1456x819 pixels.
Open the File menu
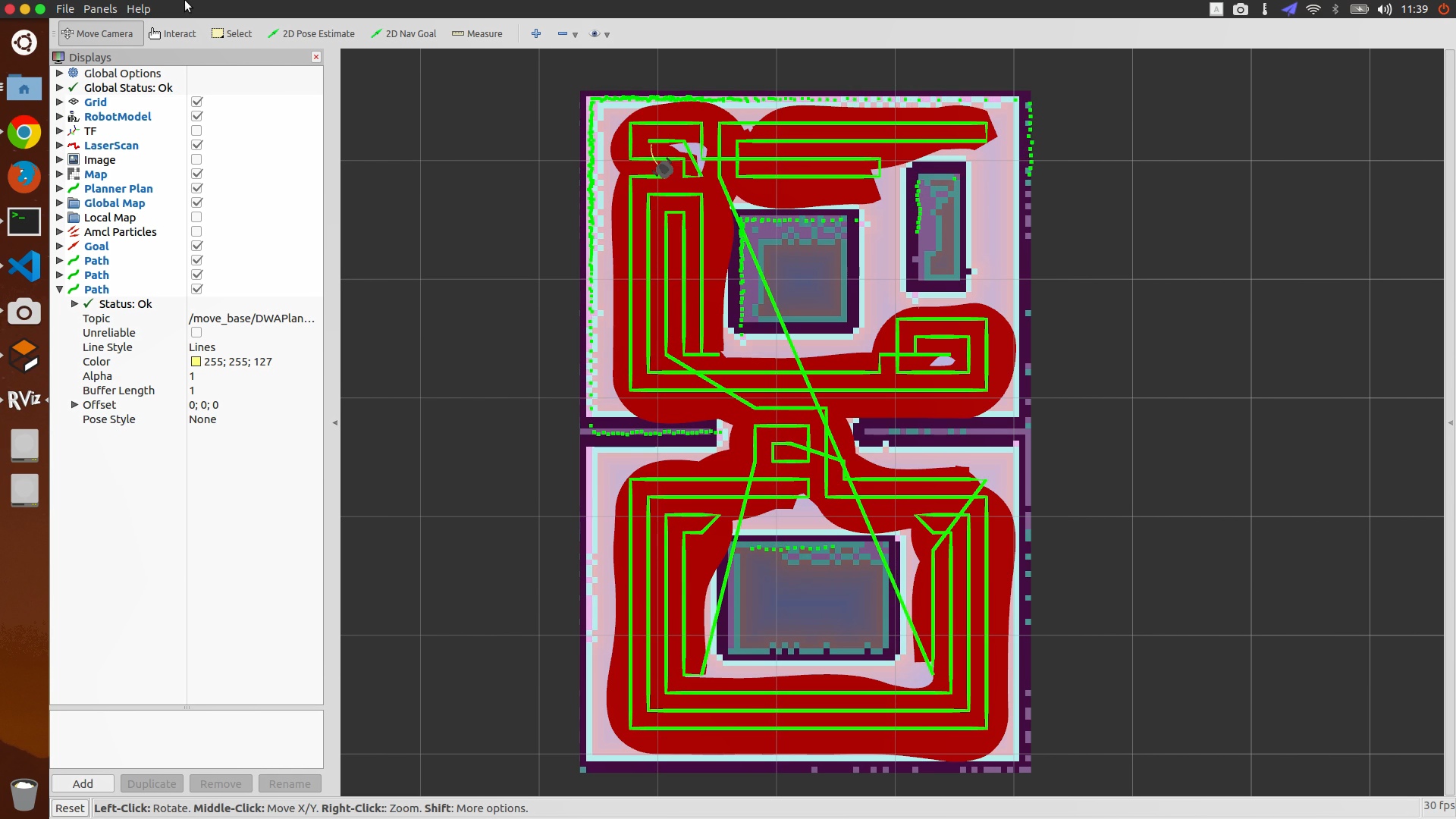[65, 9]
